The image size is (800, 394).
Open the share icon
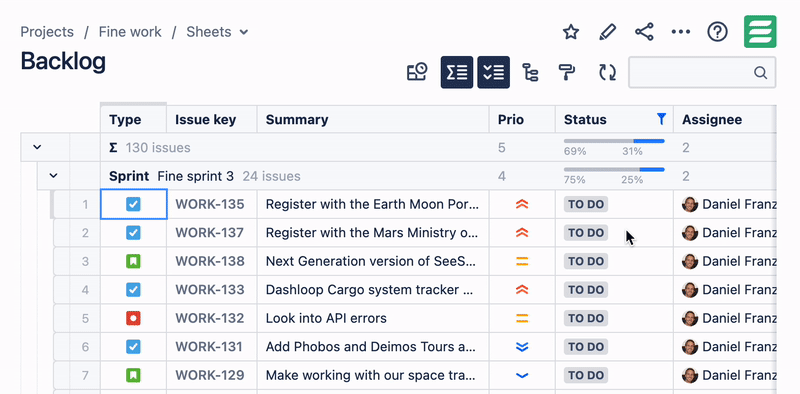tap(644, 32)
